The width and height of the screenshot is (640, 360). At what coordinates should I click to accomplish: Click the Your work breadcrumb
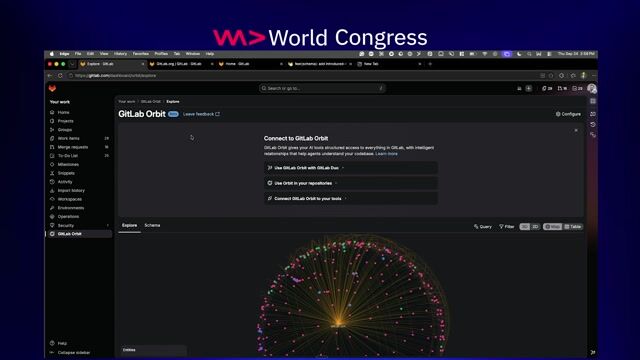point(127,102)
